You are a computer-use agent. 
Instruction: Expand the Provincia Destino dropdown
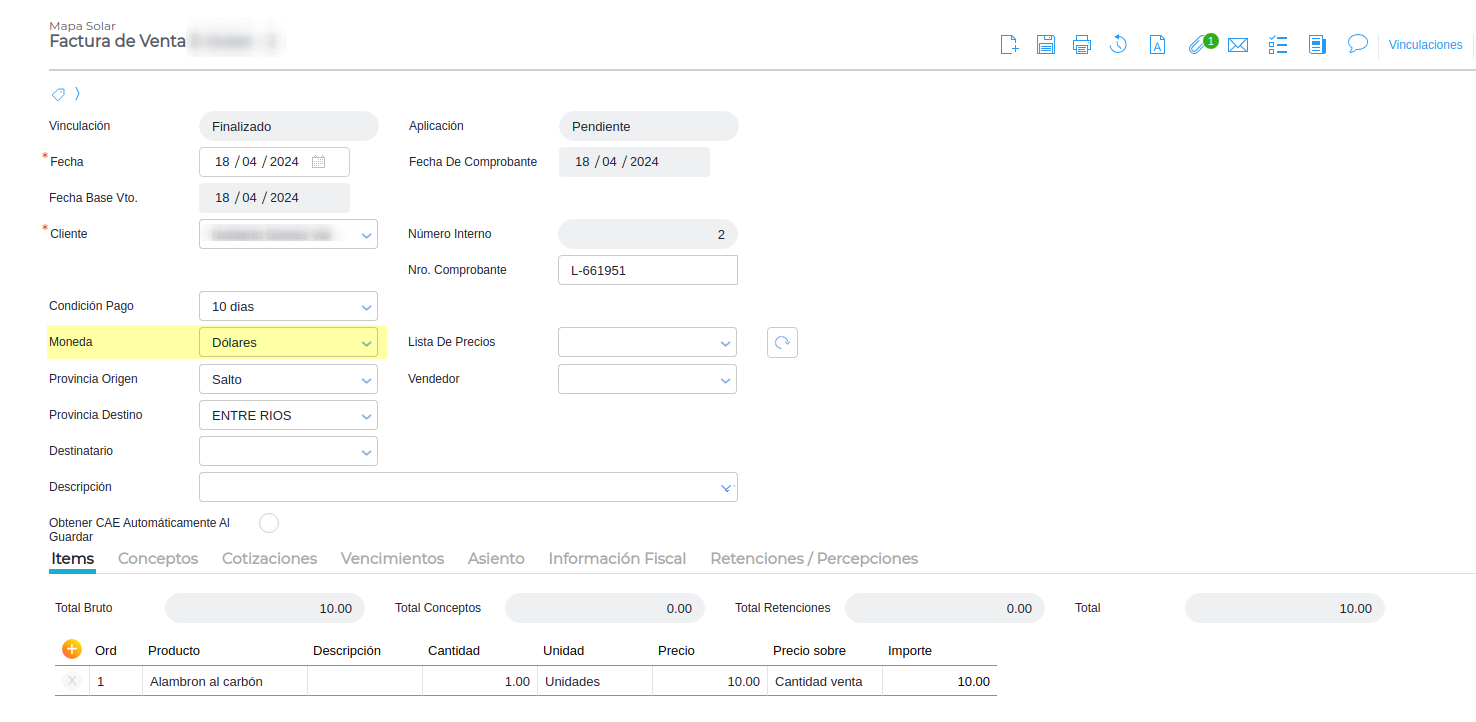(366, 416)
